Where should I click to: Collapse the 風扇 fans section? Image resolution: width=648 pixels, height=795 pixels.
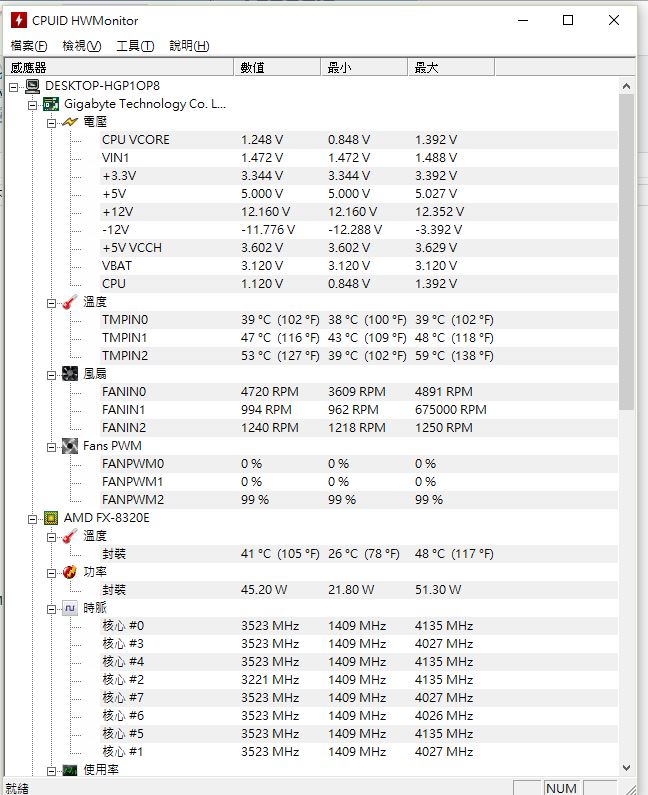pyautogui.click(x=51, y=375)
